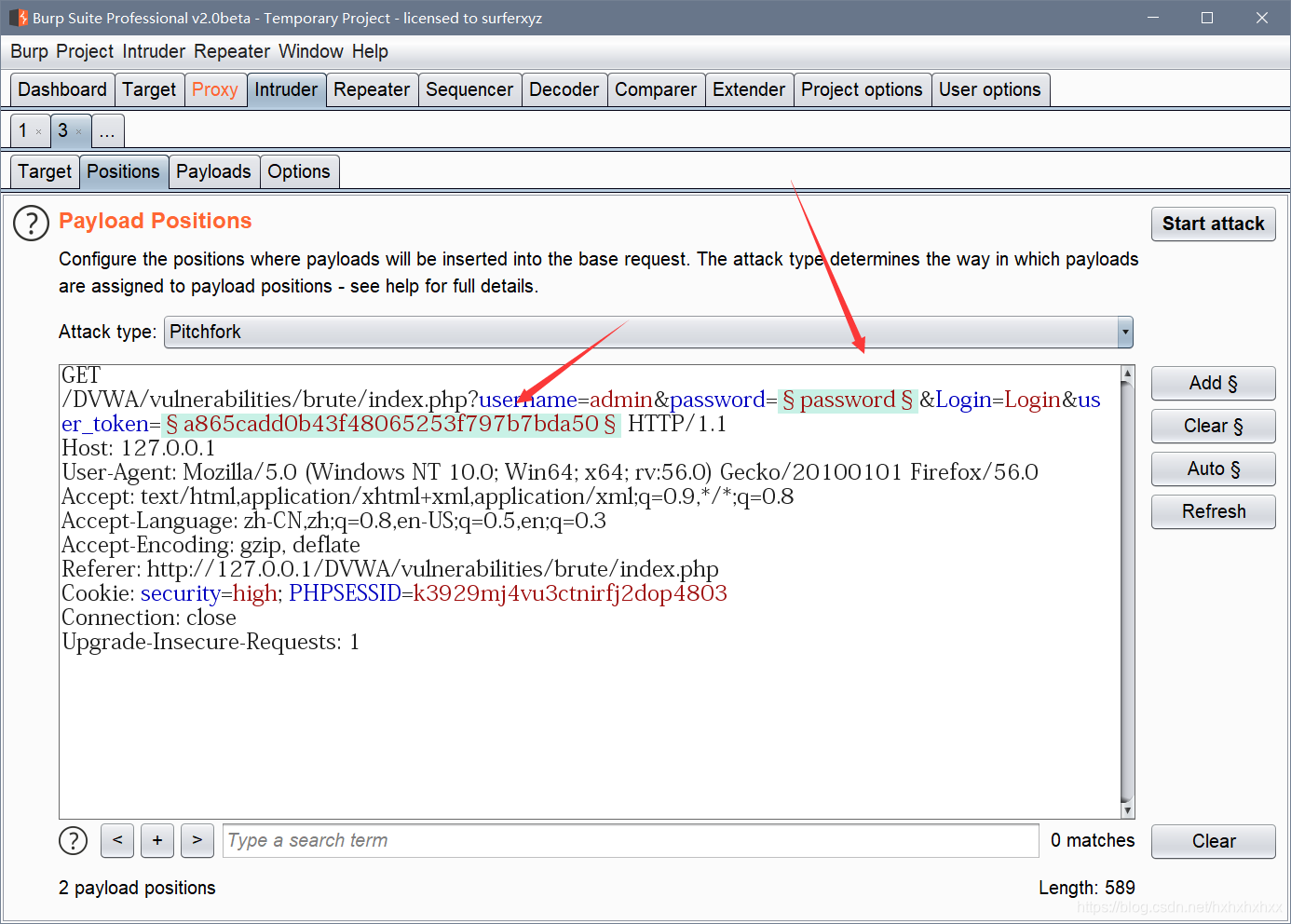Screen dimensions: 1291x924
Task: Select Intruder attack tab 3
Action: point(63,130)
